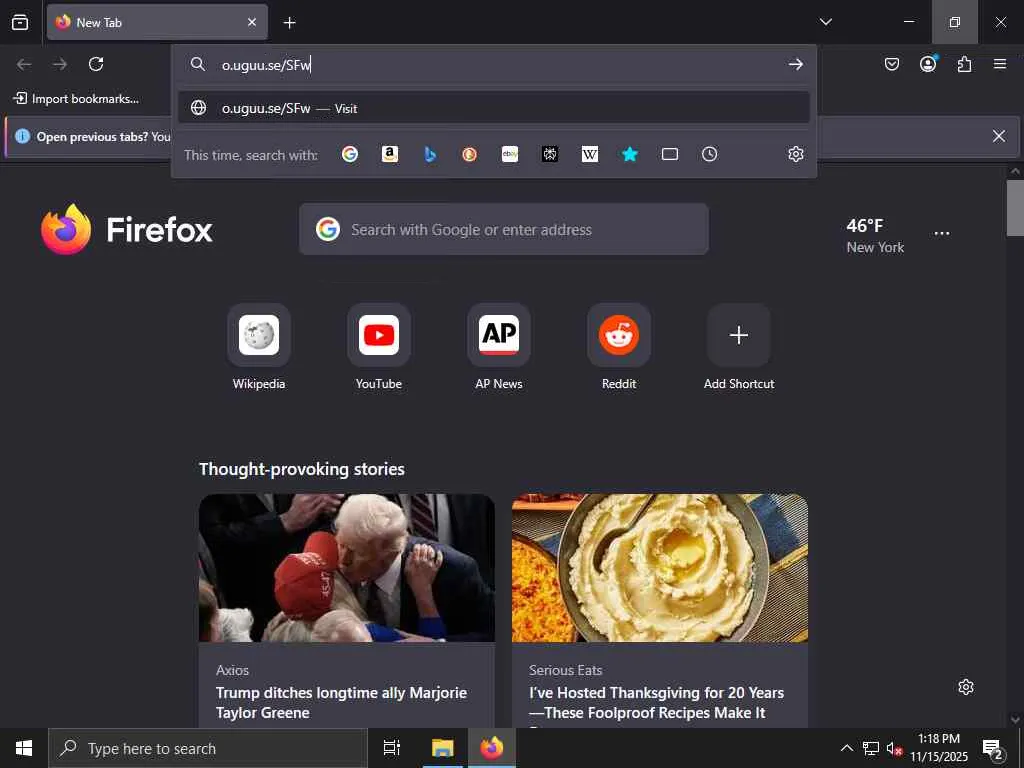Image resolution: width=1024 pixels, height=768 pixels.
Task: Go forward one page
Action: tap(60, 64)
